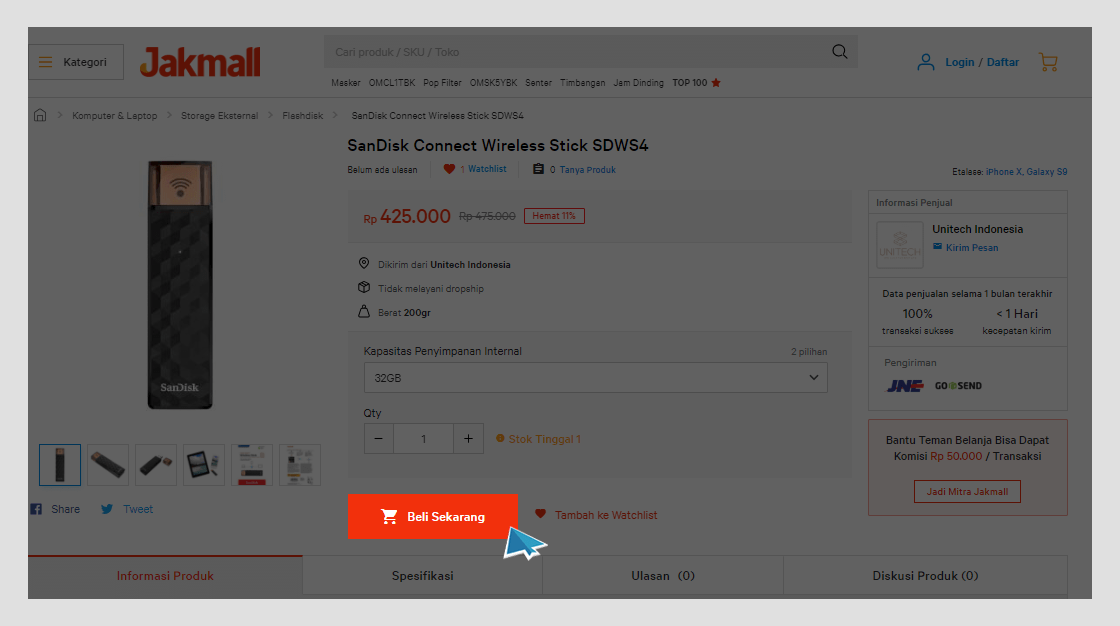Click the Beli Sekarang button
The height and width of the screenshot is (626, 1120).
(x=433, y=516)
